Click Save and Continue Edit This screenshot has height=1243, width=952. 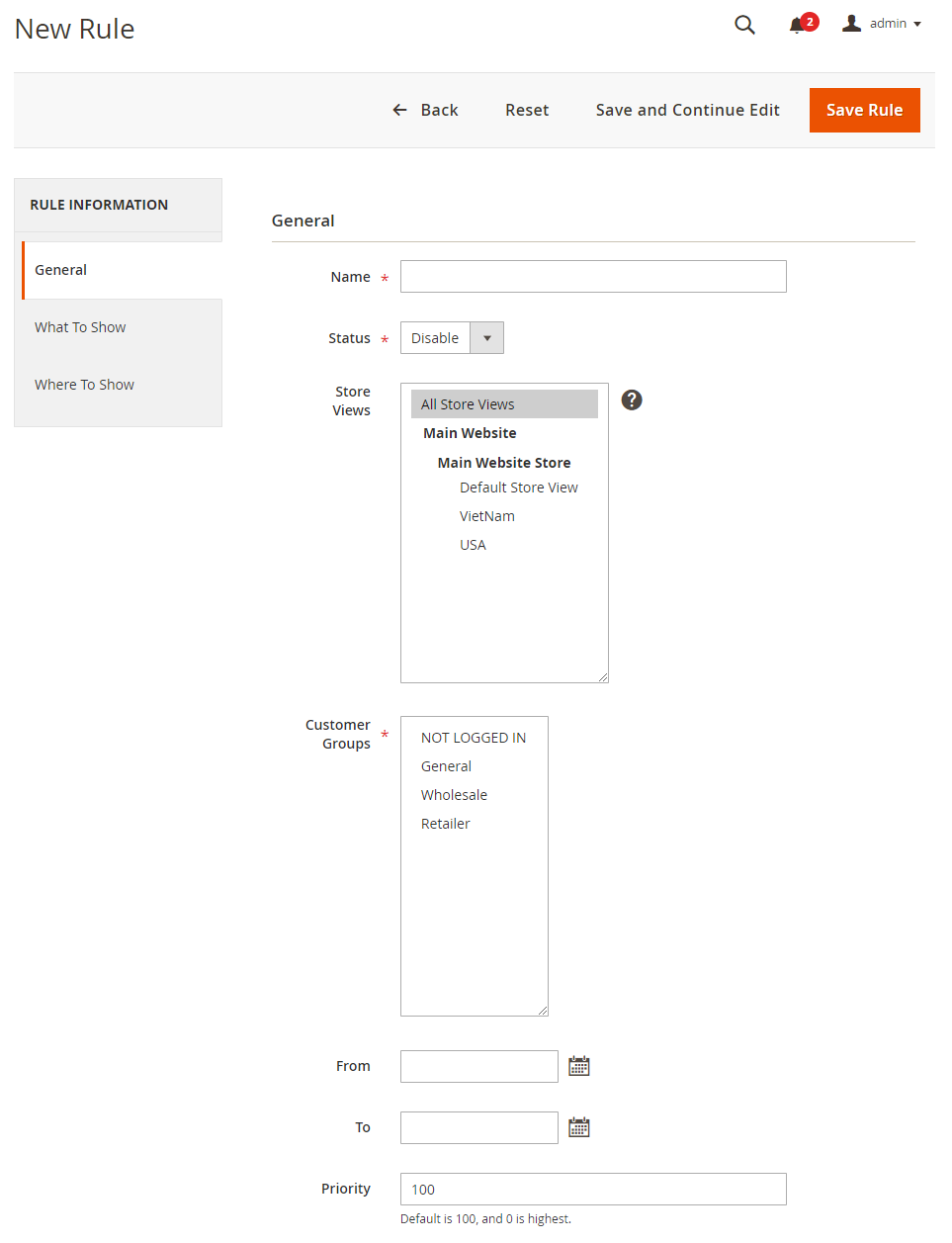pos(687,110)
